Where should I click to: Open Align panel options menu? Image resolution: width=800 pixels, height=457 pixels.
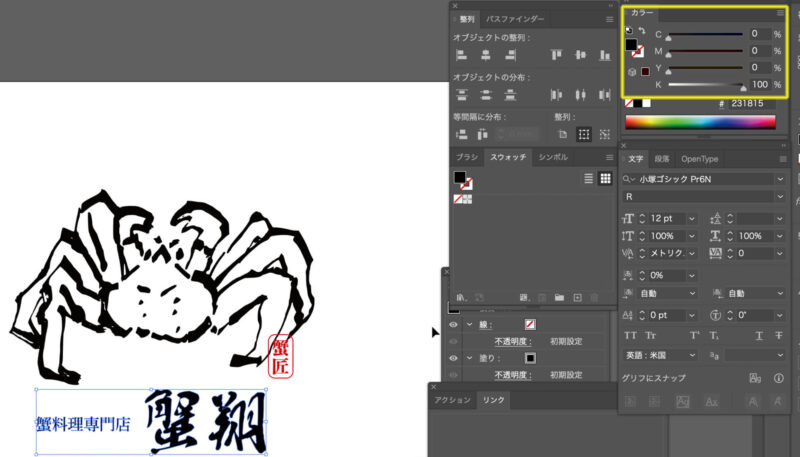610,19
